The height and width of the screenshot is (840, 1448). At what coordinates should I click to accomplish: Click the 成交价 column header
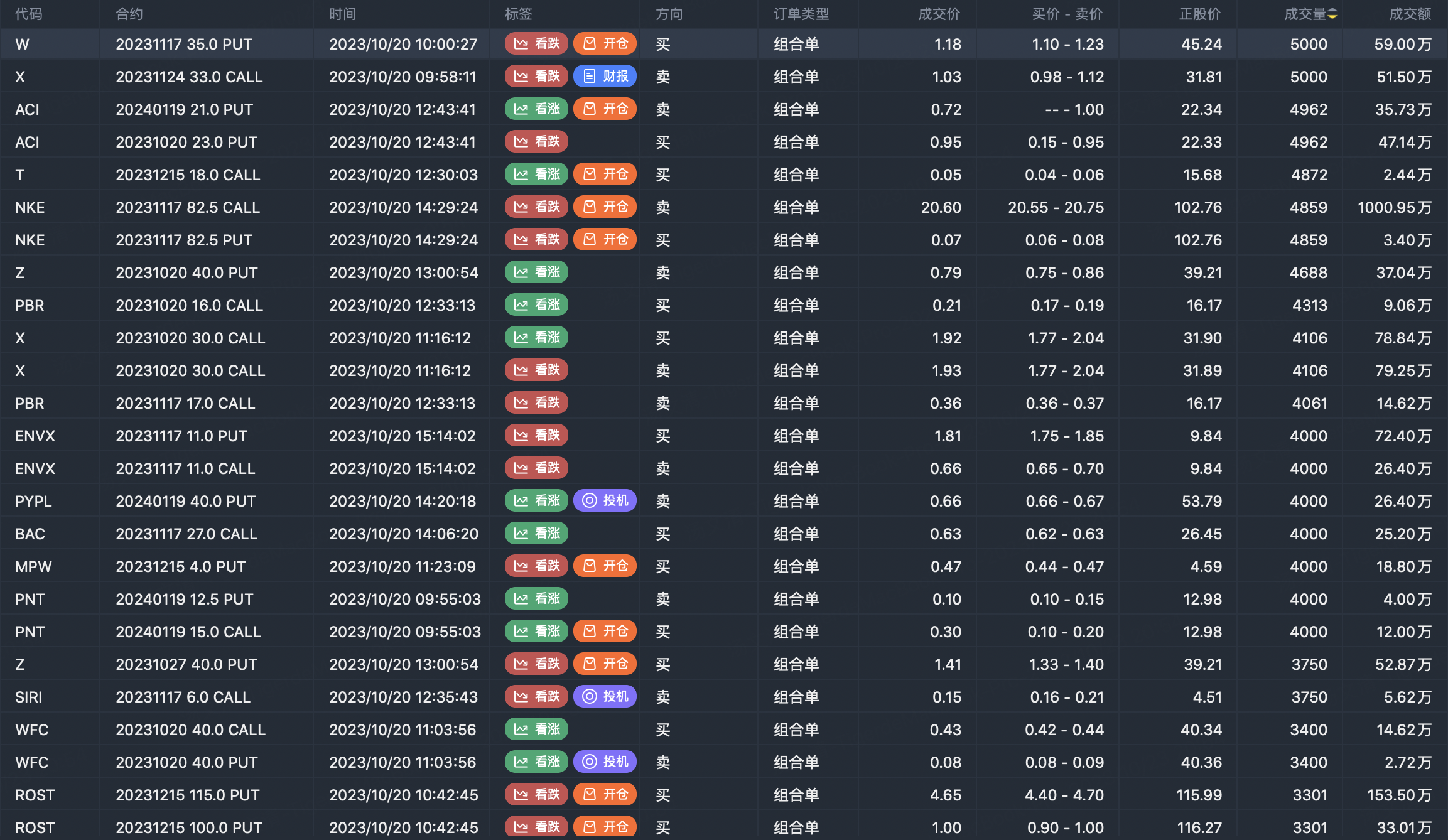(939, 14)
